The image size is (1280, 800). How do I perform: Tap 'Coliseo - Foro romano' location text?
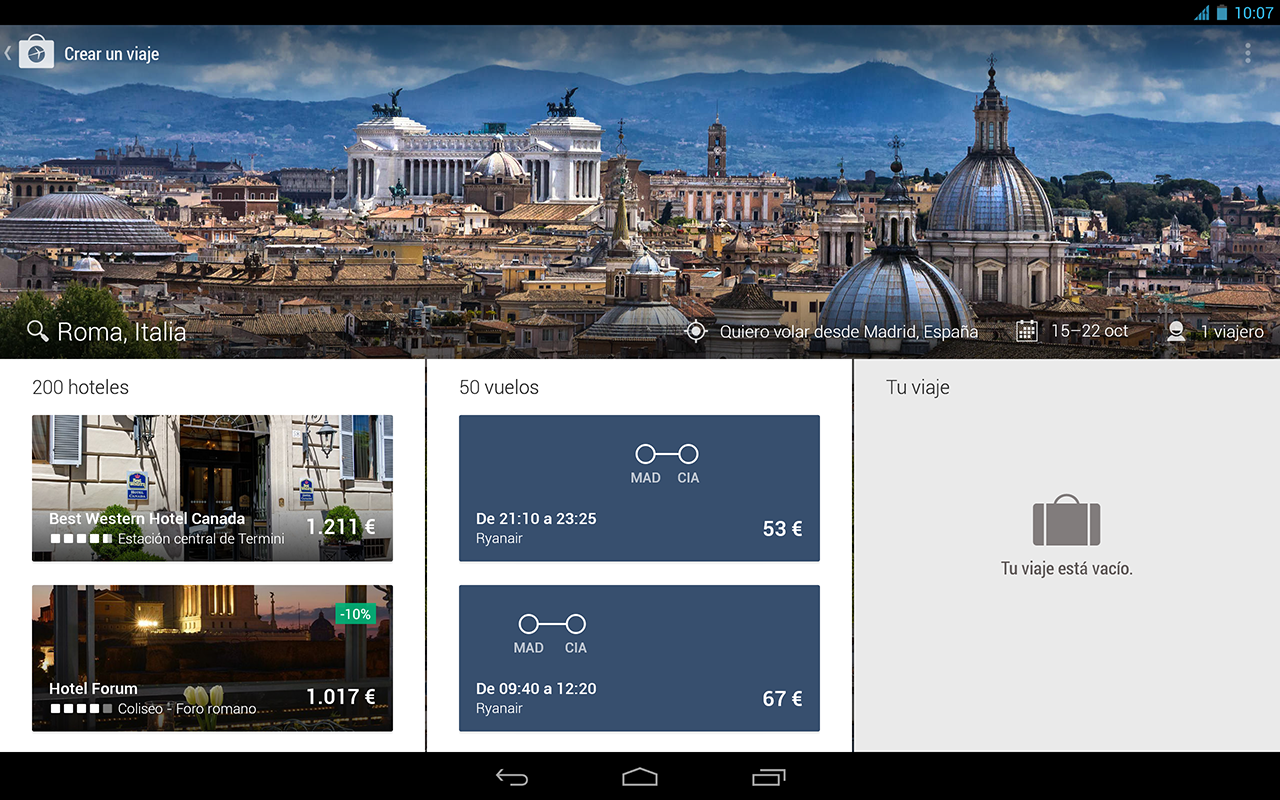tap(187, 709)
